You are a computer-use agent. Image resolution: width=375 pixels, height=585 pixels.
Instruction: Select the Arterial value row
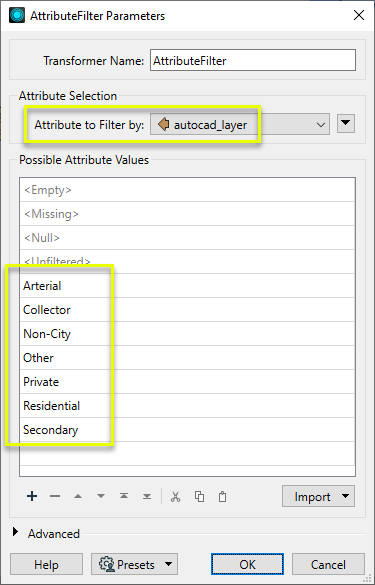tap(187, 286)
